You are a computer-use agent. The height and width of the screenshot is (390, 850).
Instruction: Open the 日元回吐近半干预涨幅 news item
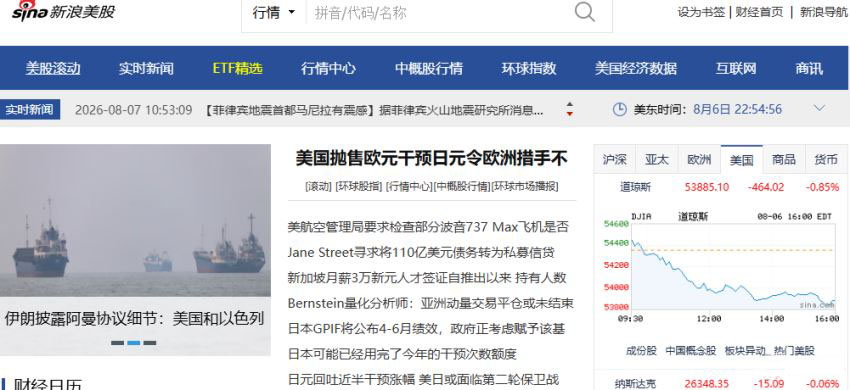[x=423, y=380]
